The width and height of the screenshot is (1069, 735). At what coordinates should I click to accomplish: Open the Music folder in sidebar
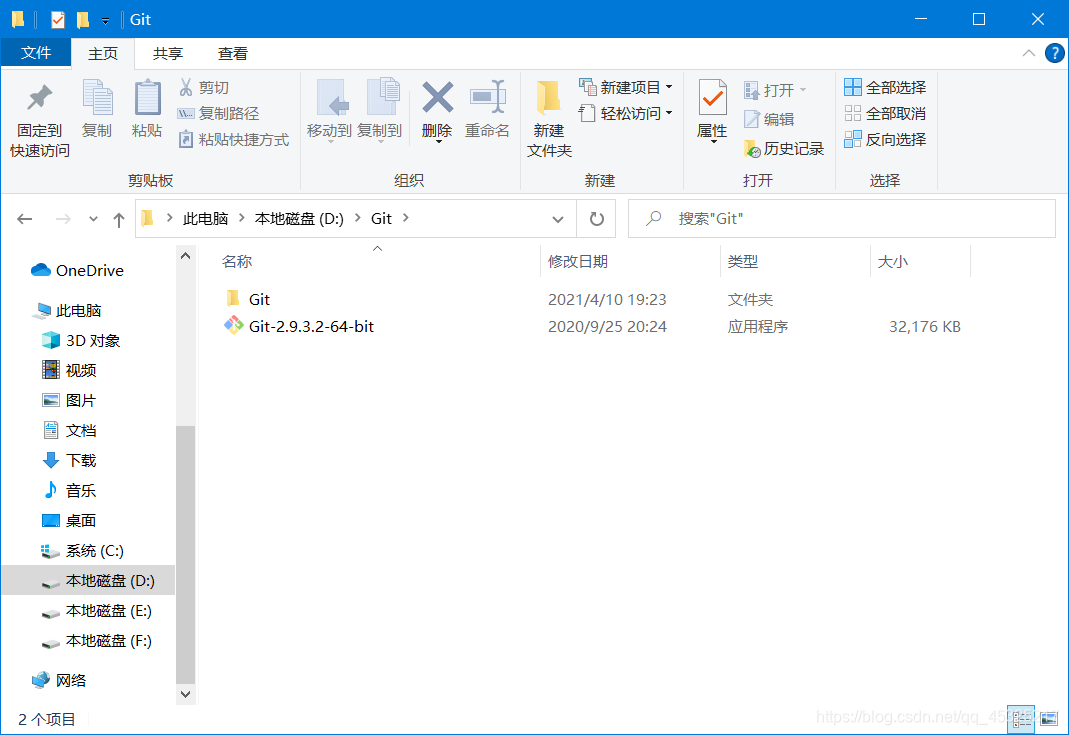click(x=69, y=490)
